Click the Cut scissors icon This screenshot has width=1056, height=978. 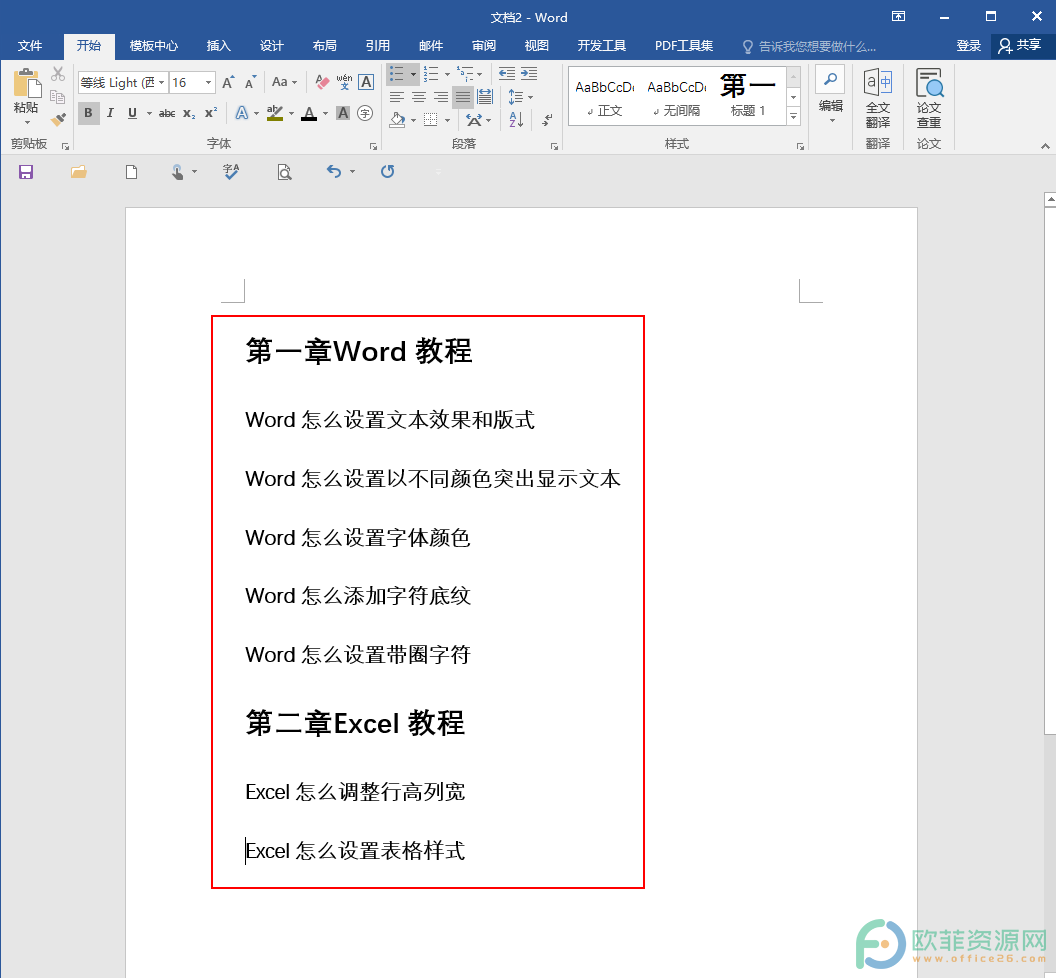coord(59,73)
